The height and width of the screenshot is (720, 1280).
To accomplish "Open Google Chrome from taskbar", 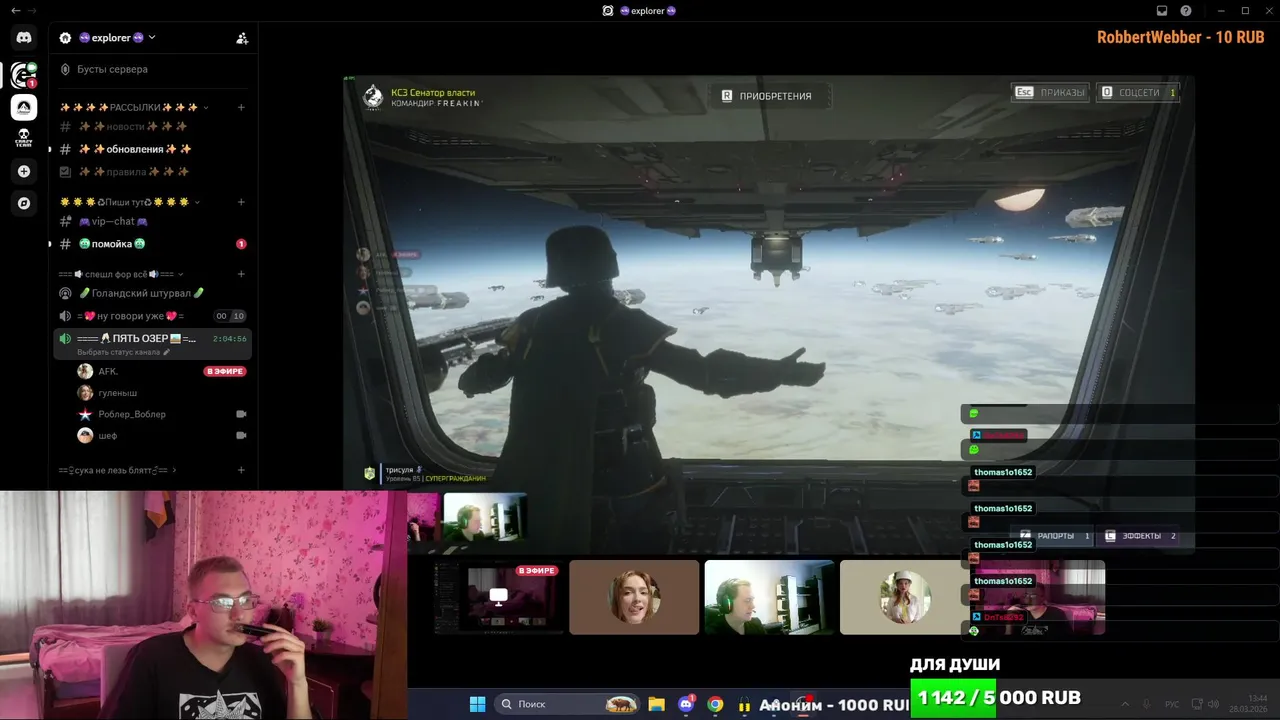I will [x=715, y=704].
